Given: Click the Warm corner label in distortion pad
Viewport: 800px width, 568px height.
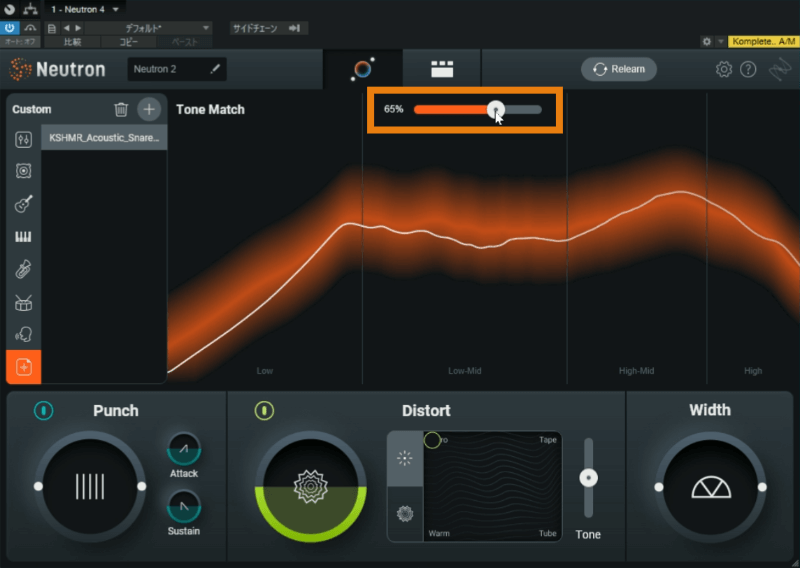Looking at the screenshot, I should [439, 533].
